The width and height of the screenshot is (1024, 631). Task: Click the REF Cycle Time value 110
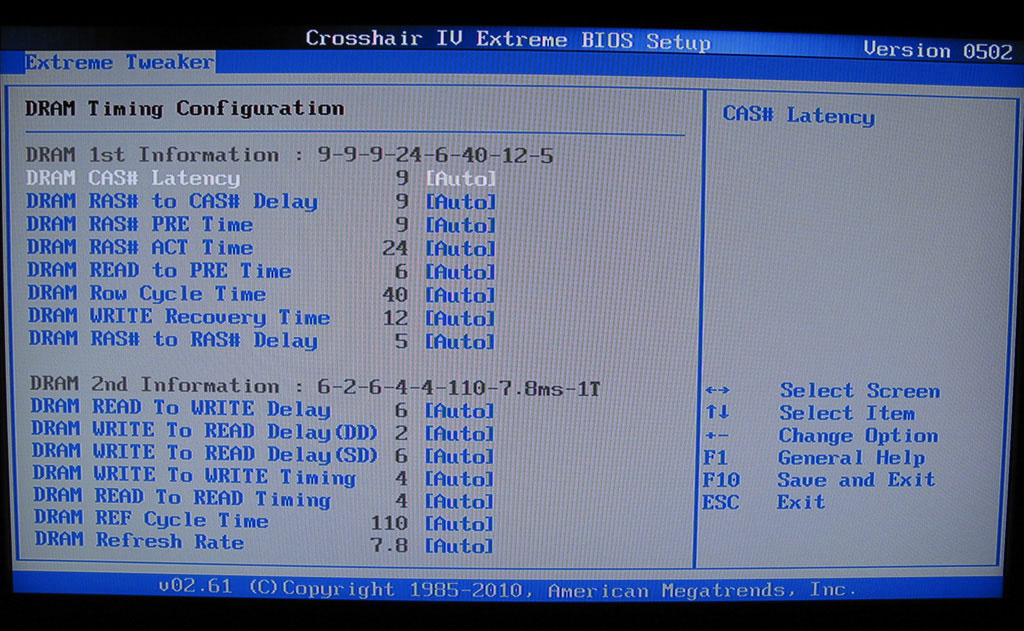click(x=389, y=523)
